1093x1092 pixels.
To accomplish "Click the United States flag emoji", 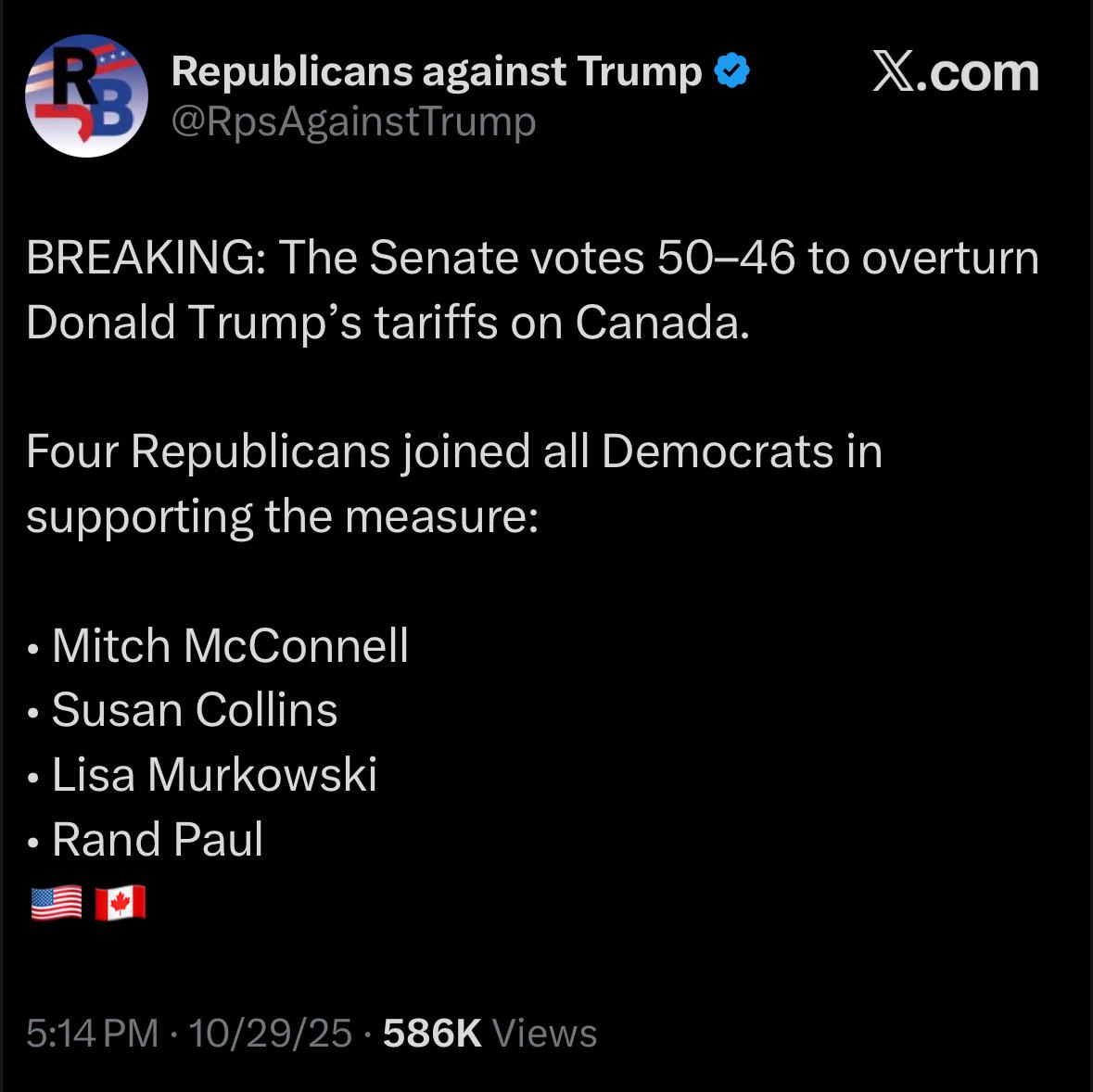I will [x=56, y=902].
